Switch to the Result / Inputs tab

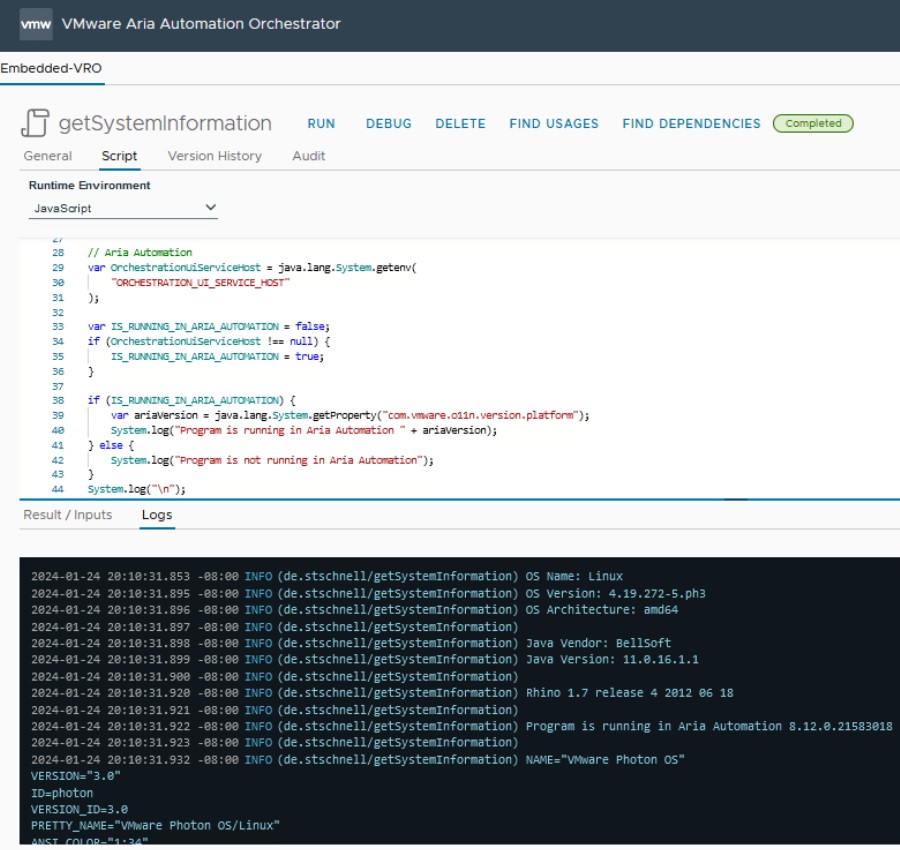point(68,515)
